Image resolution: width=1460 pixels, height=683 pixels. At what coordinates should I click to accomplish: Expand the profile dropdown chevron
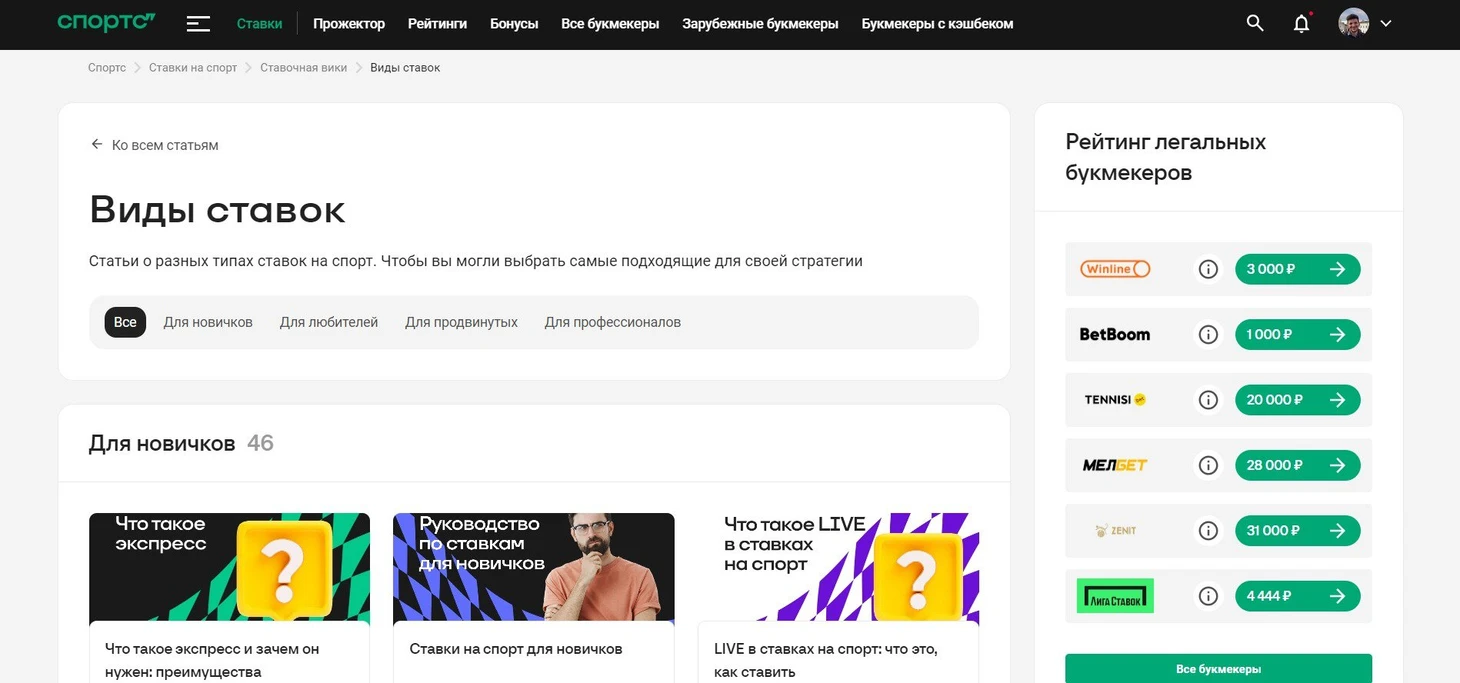(x=1386, y=23)
